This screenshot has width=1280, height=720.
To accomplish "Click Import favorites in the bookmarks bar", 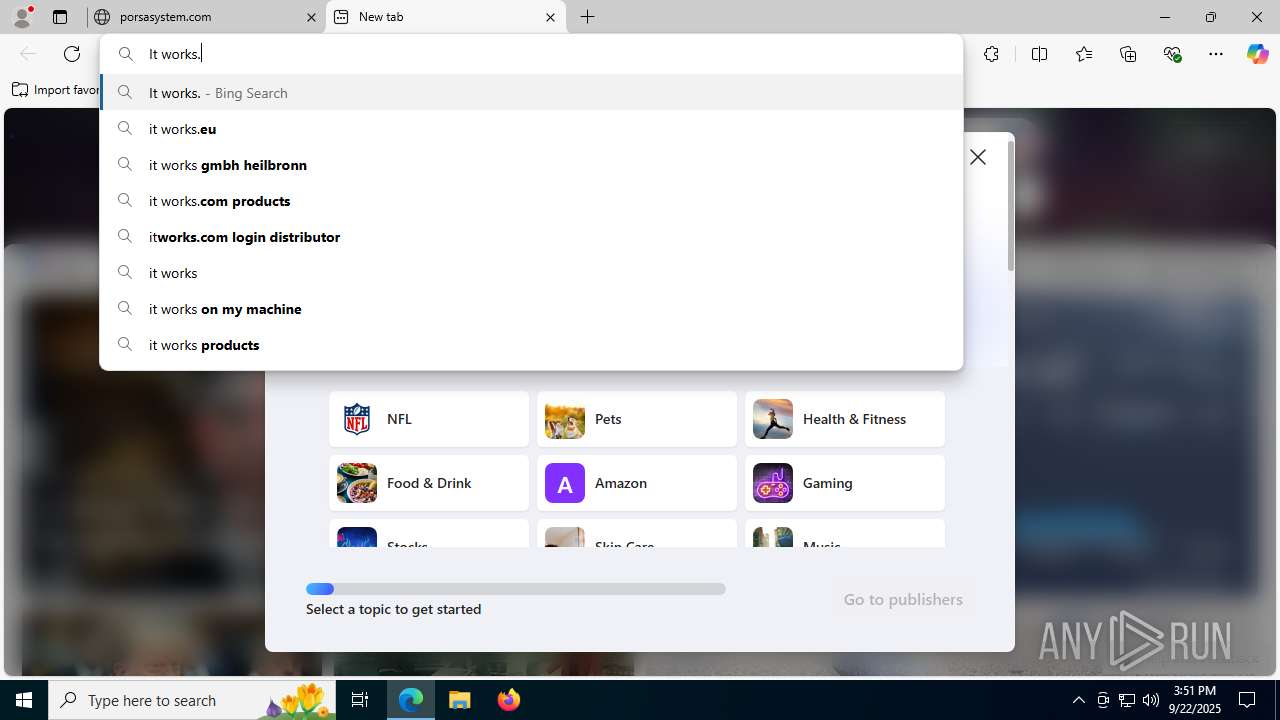I will [x=56, y=90].
